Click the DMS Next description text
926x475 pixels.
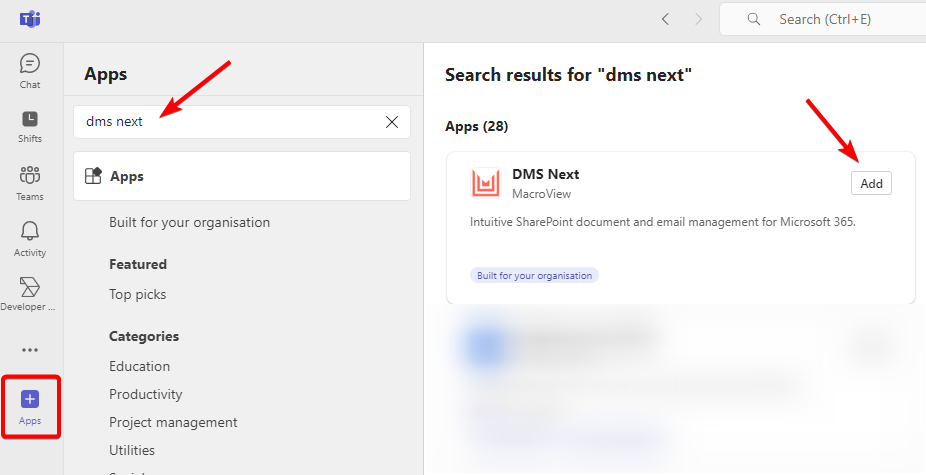(x=663, y=222)
